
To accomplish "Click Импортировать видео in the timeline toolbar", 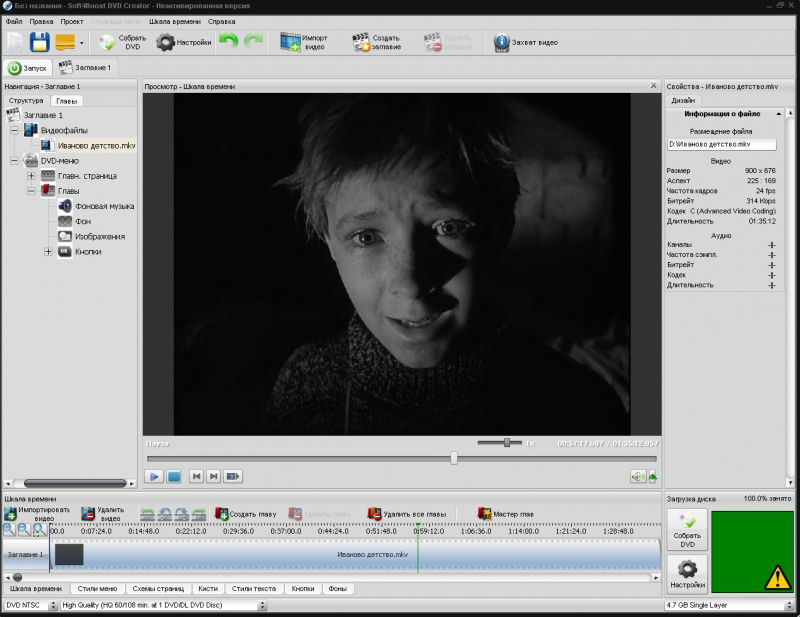I will (37, 514).
